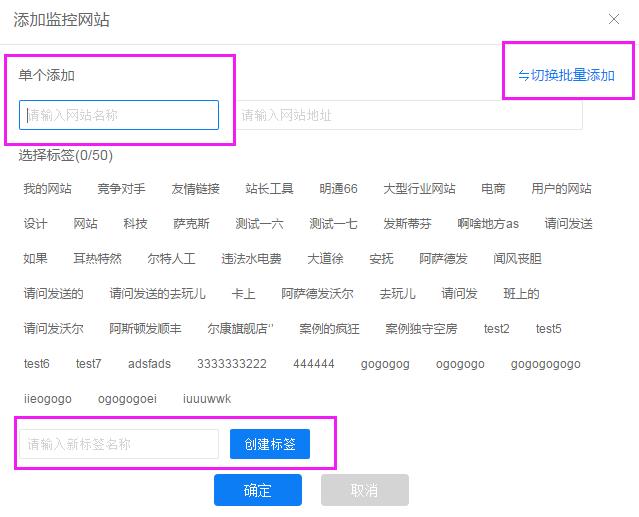
Task: Choose the 友情链接 tag
Action: click(195, 189)
